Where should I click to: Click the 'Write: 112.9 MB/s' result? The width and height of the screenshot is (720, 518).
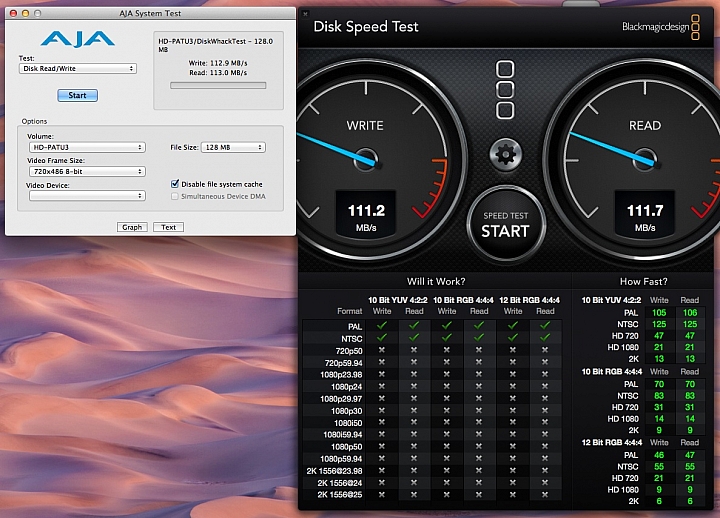(218, 63)
